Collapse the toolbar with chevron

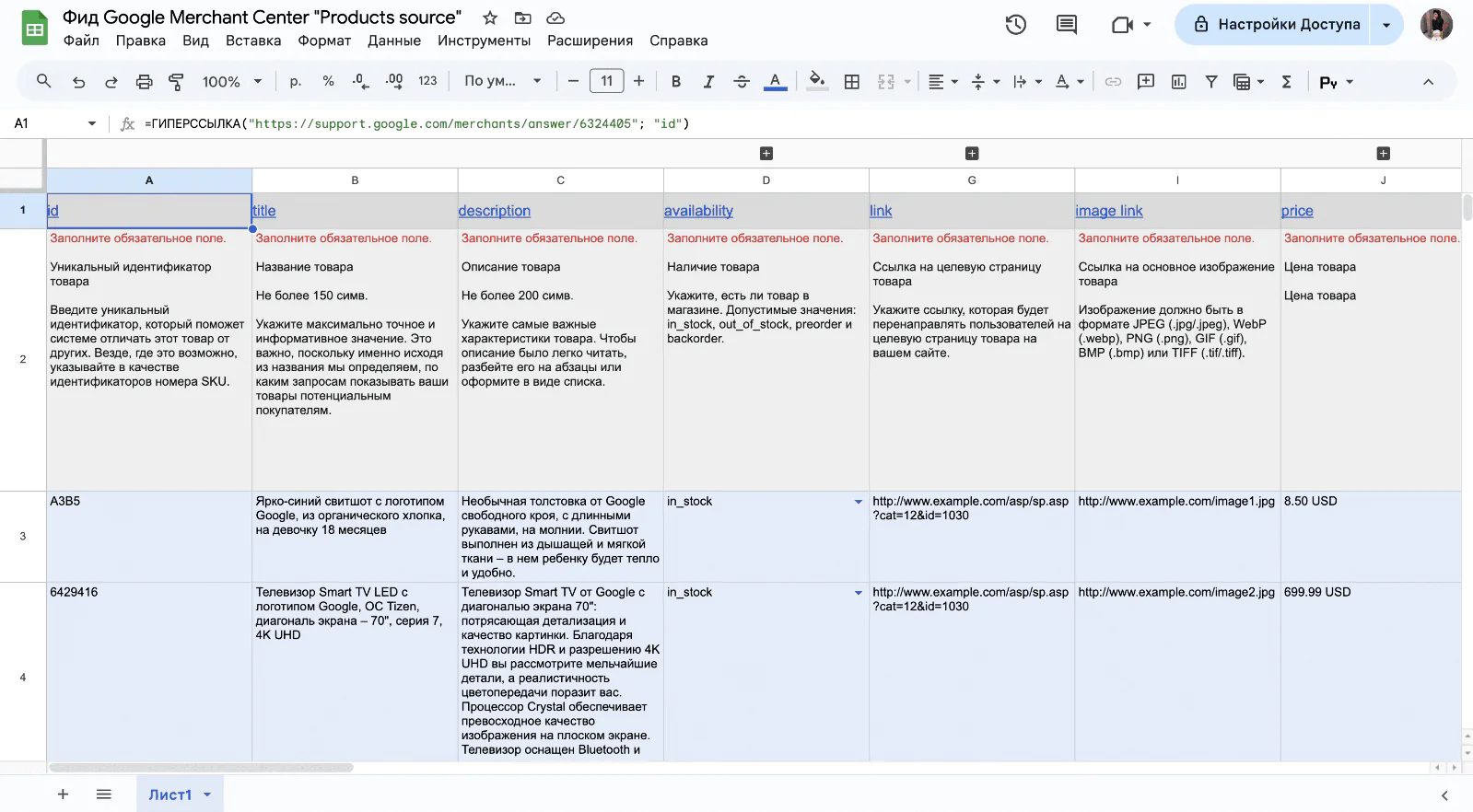(1428, 82)
